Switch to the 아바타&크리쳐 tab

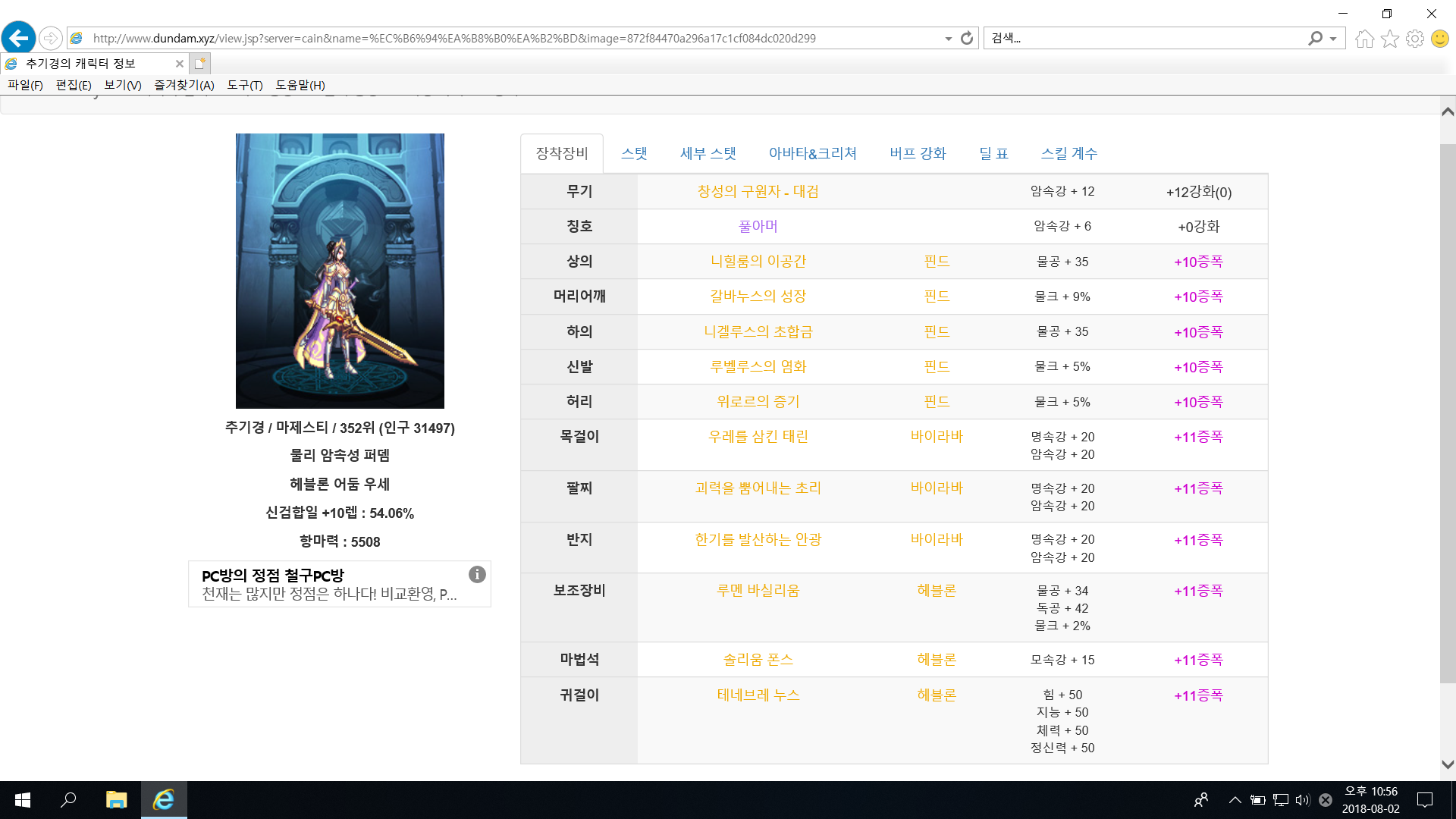[x=813, y=153]
